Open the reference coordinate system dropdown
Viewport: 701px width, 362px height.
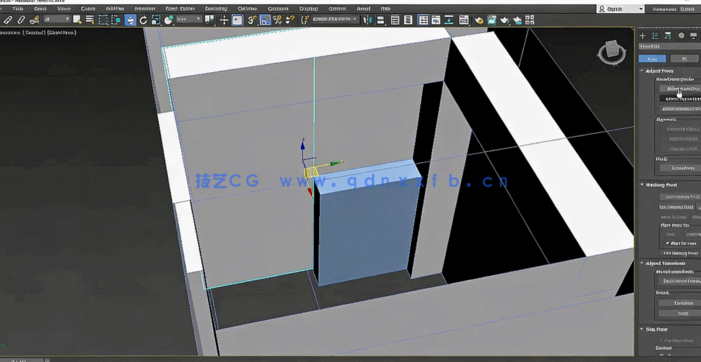pos(189,19)
